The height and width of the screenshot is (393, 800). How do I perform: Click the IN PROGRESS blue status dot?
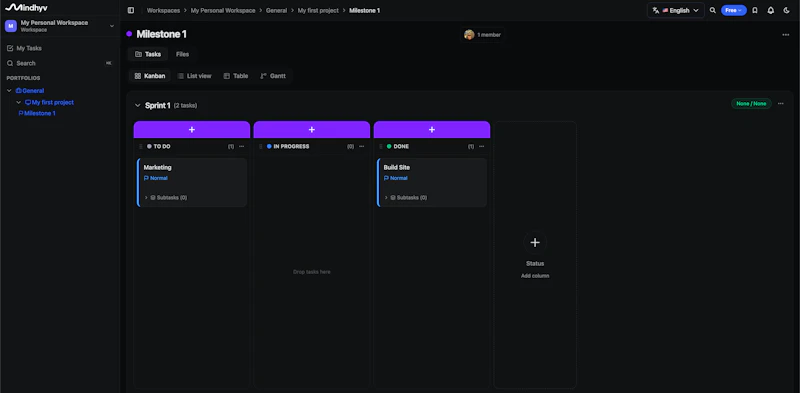coord(269,146)
